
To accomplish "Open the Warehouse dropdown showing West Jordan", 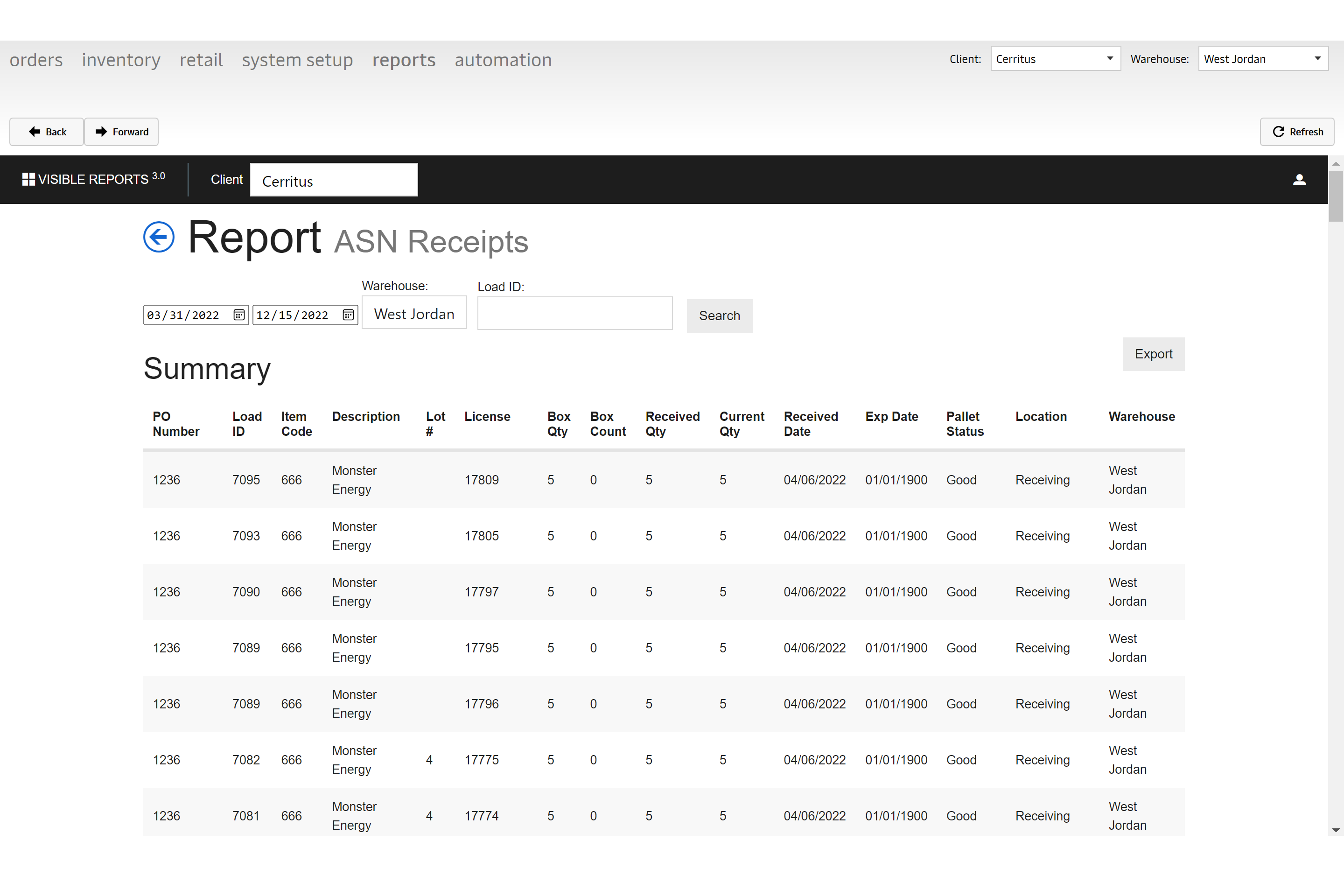I will (1263, 59).
